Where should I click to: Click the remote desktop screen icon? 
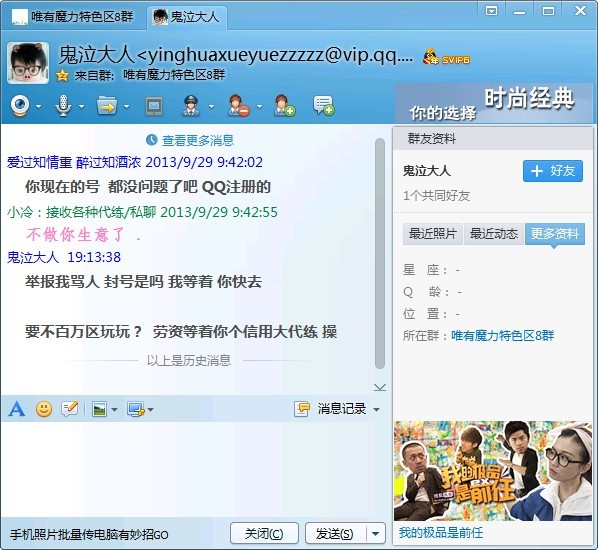(x=154, y=106)
